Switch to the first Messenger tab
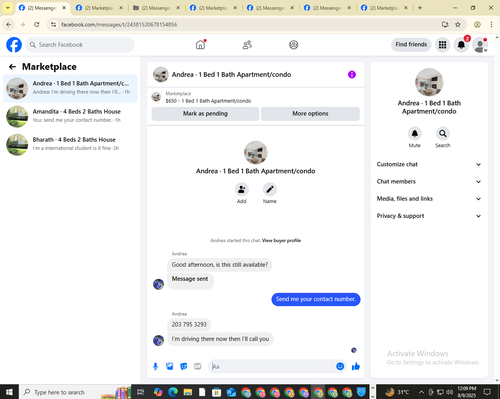The height and width of the screenshot is (399, 500). pos(43,8)
